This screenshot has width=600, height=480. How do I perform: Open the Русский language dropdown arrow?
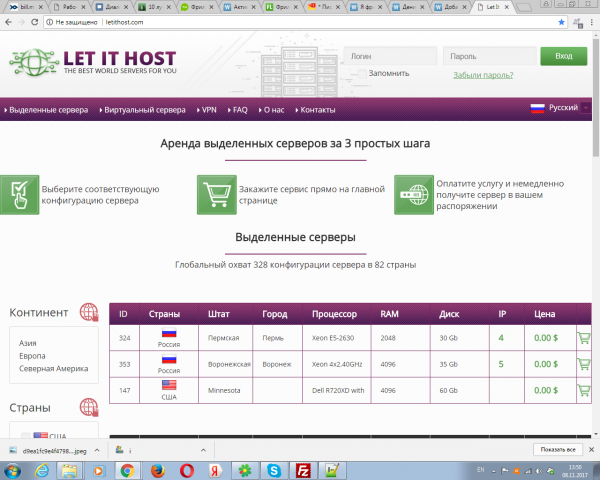click(x=585, y=108)
